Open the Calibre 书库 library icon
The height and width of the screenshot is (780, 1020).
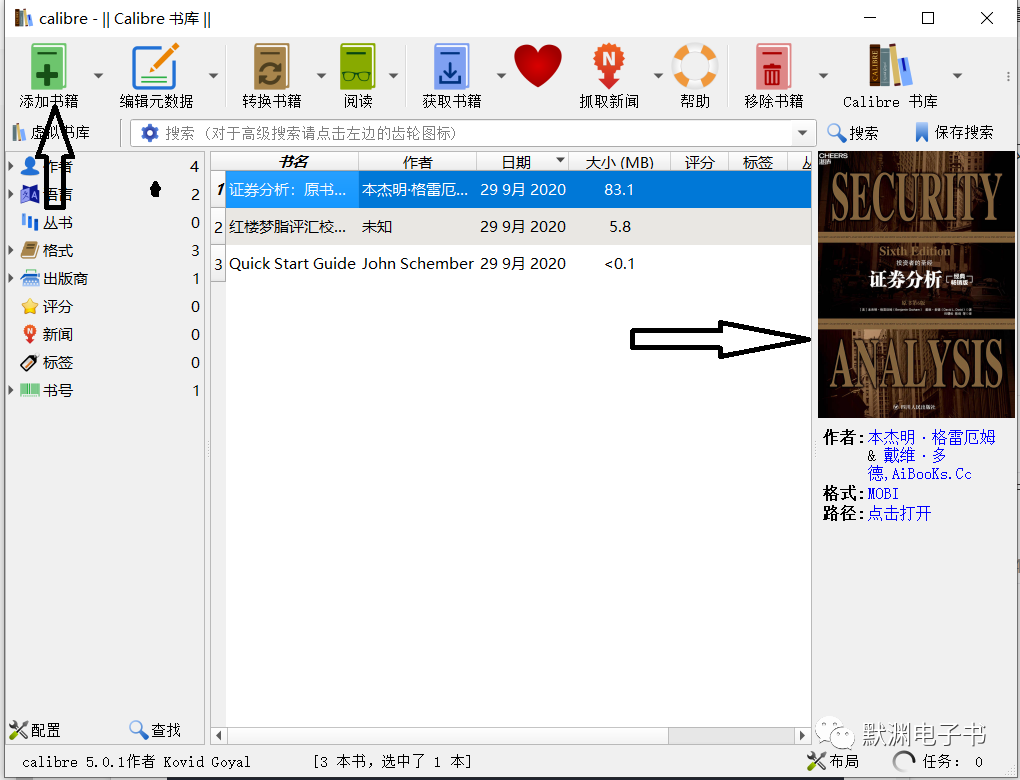(890, 65)
